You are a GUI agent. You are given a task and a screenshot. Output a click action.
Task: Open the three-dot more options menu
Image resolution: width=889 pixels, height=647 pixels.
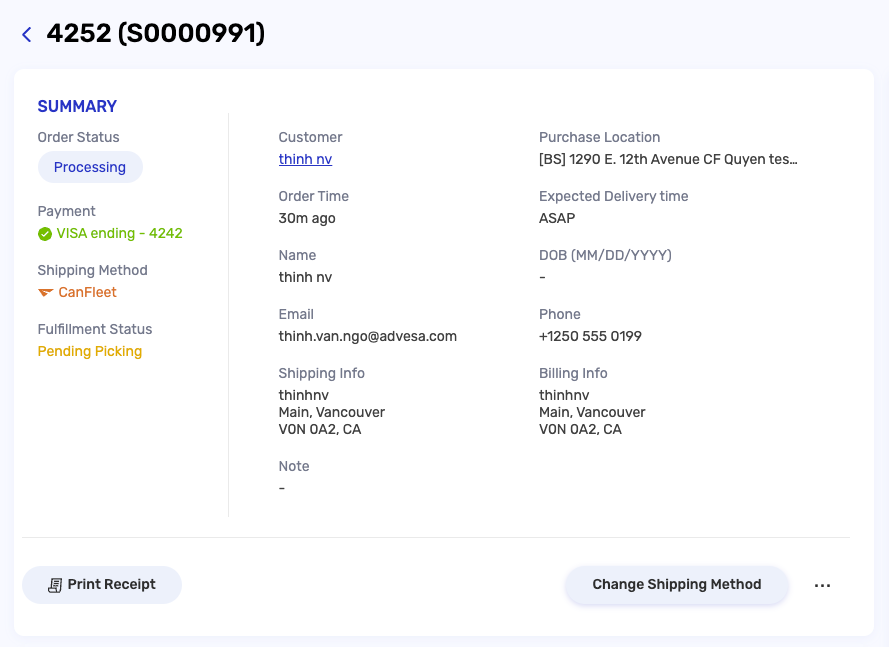tap(822, 585)
